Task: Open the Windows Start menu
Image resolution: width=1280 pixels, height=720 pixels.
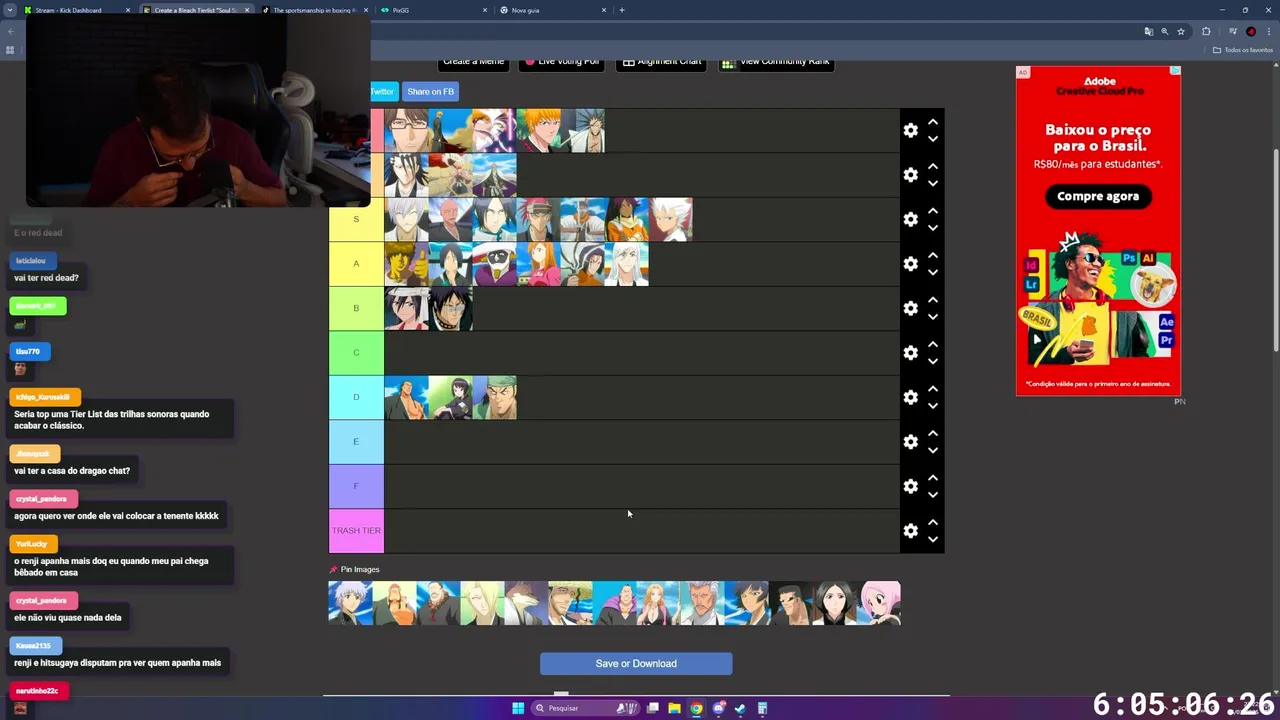Action: click(x=518, y=708)
